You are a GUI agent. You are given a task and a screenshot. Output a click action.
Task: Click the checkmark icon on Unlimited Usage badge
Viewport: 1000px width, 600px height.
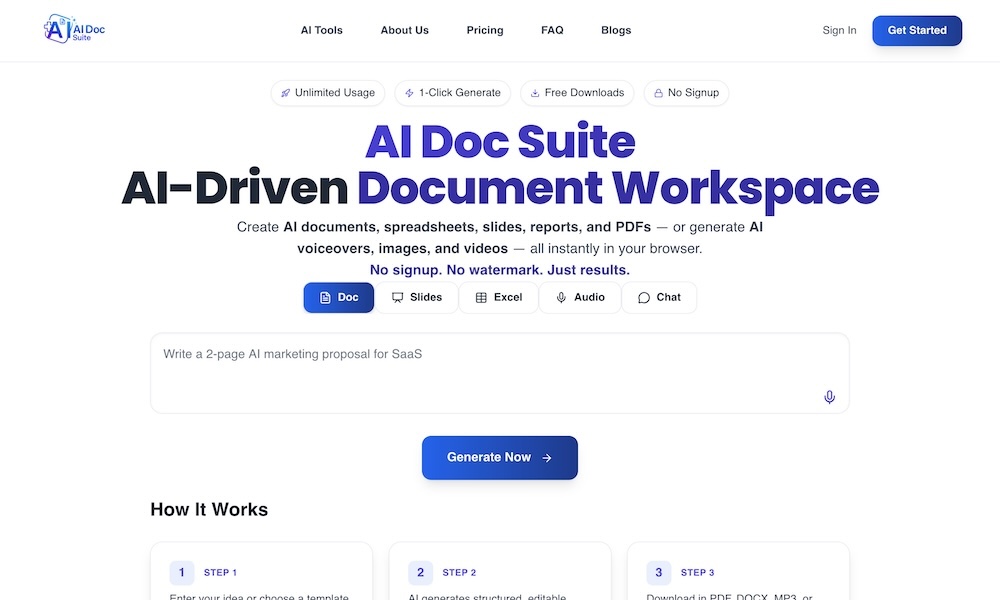tap(284, 92)
